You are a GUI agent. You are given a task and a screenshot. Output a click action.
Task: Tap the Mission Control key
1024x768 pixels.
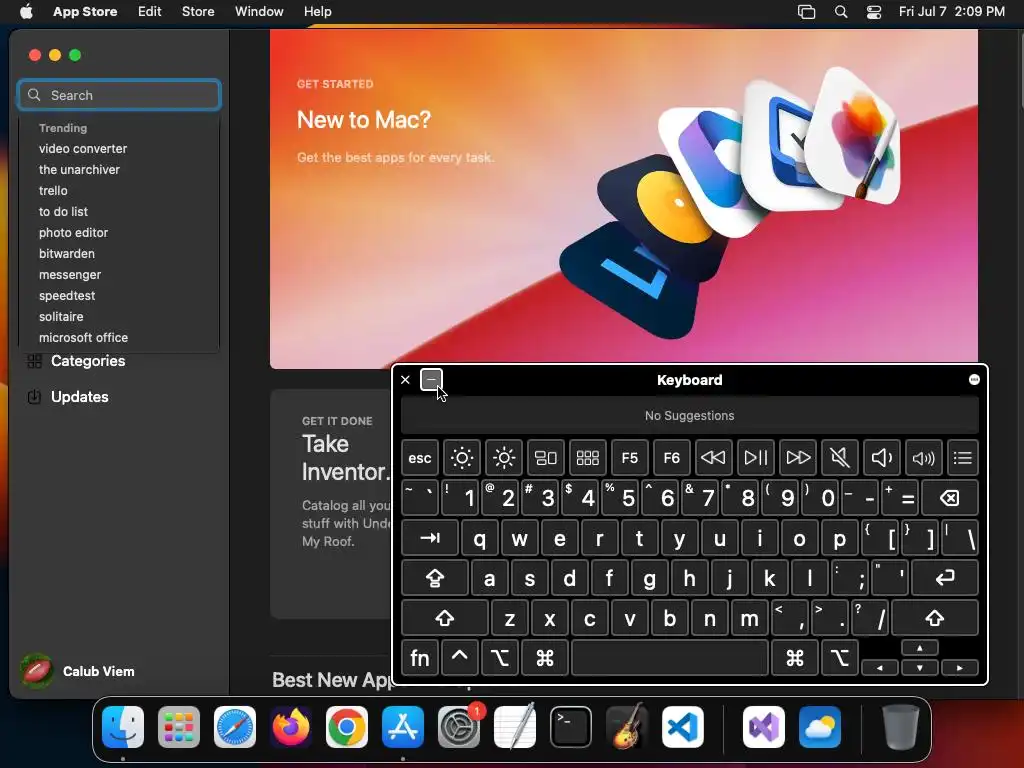[545, 458]
